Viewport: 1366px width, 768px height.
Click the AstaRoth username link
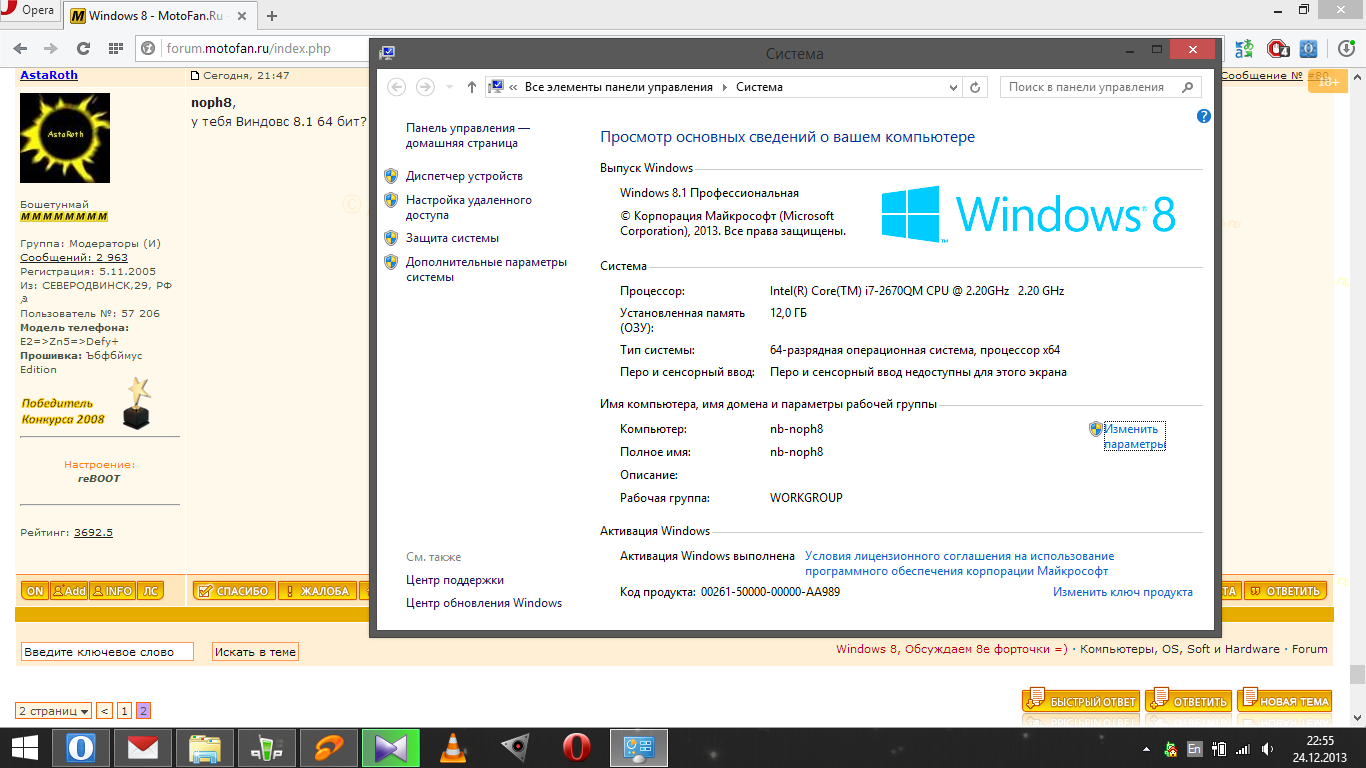point(48,76)
